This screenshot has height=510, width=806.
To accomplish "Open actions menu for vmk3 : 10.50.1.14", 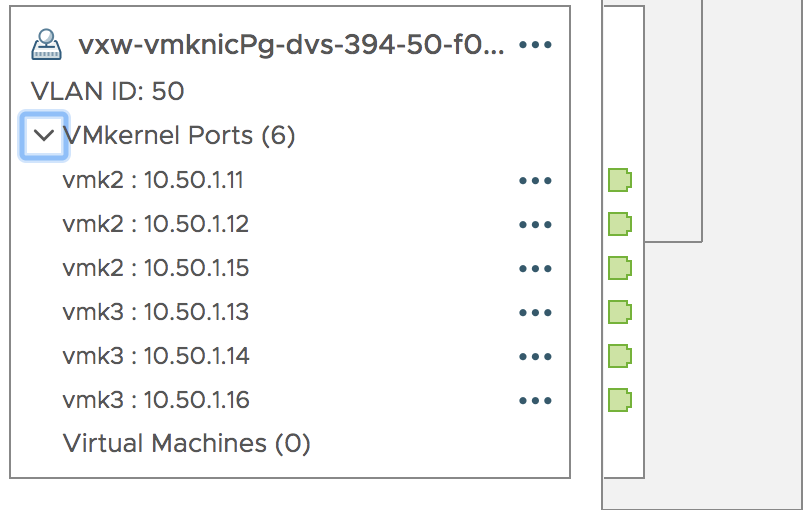I will pyautogui.click(x=535, y=356).
